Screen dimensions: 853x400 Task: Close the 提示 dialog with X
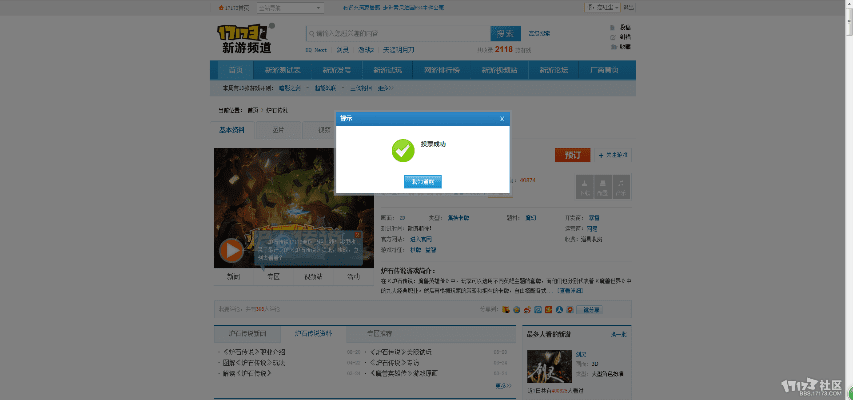point(501,118)
